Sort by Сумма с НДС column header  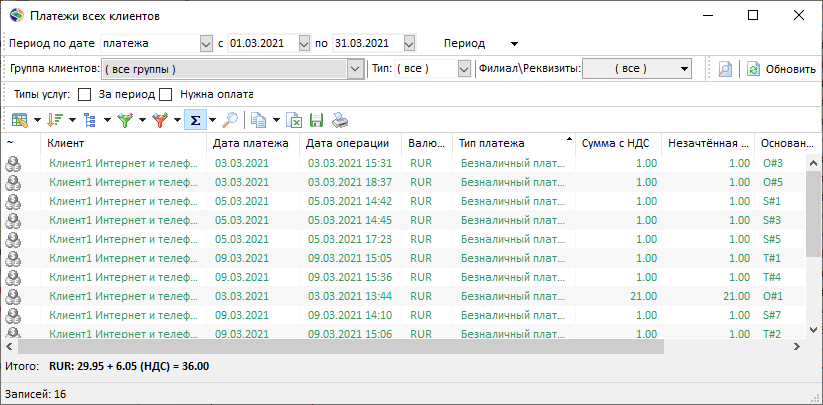pyautogui.click(x=618, y=143)
